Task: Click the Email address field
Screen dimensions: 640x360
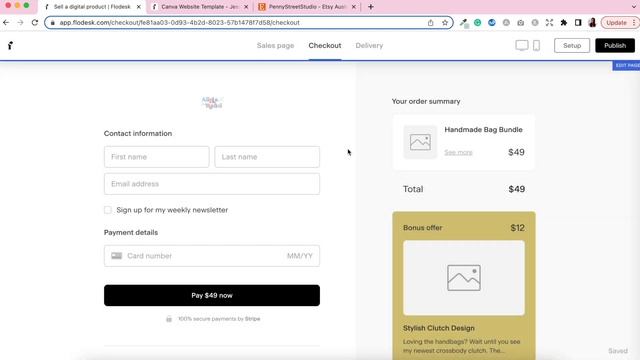Action: click(212, 184)
